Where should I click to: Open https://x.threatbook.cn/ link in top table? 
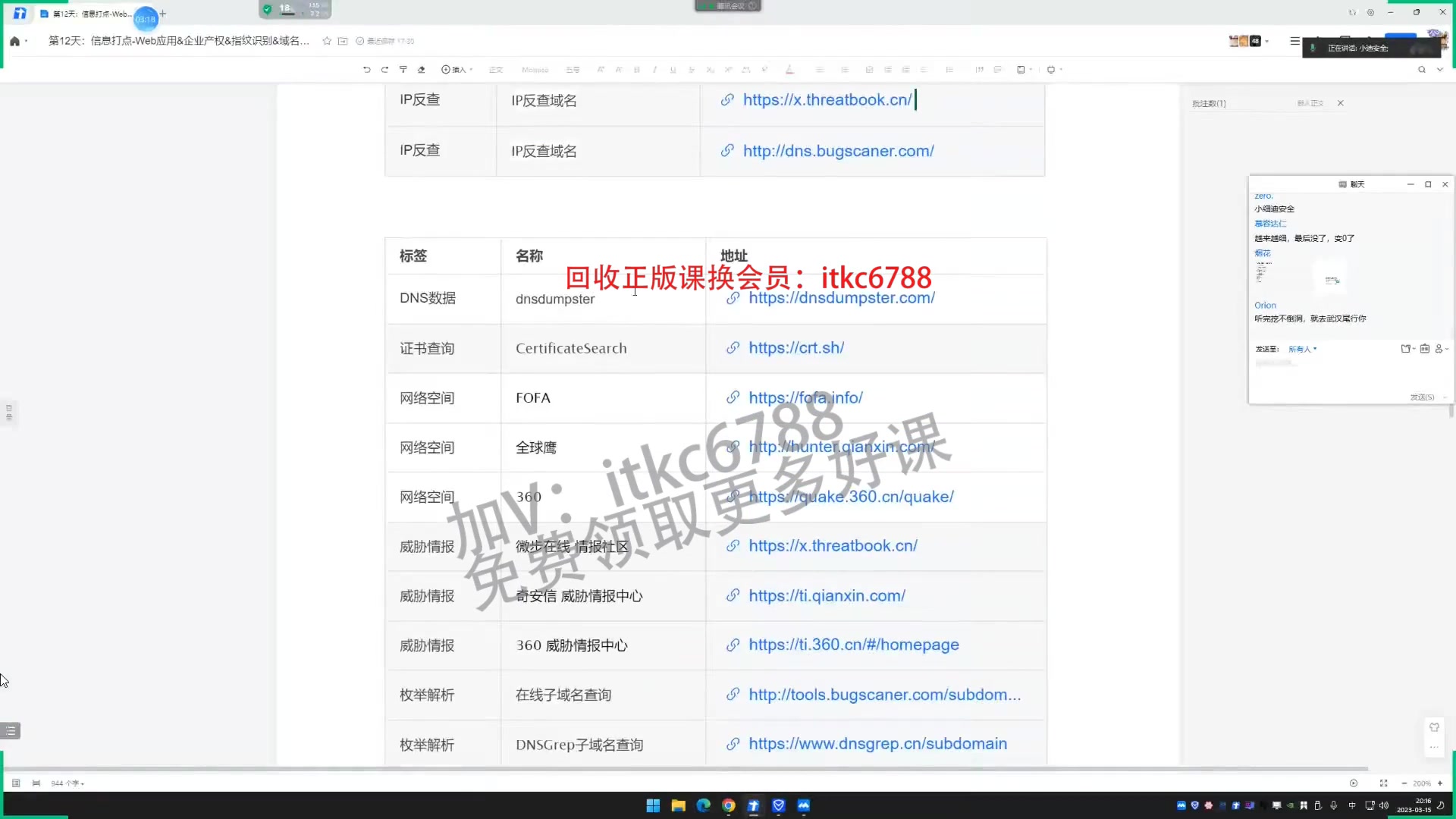(827, 100)
